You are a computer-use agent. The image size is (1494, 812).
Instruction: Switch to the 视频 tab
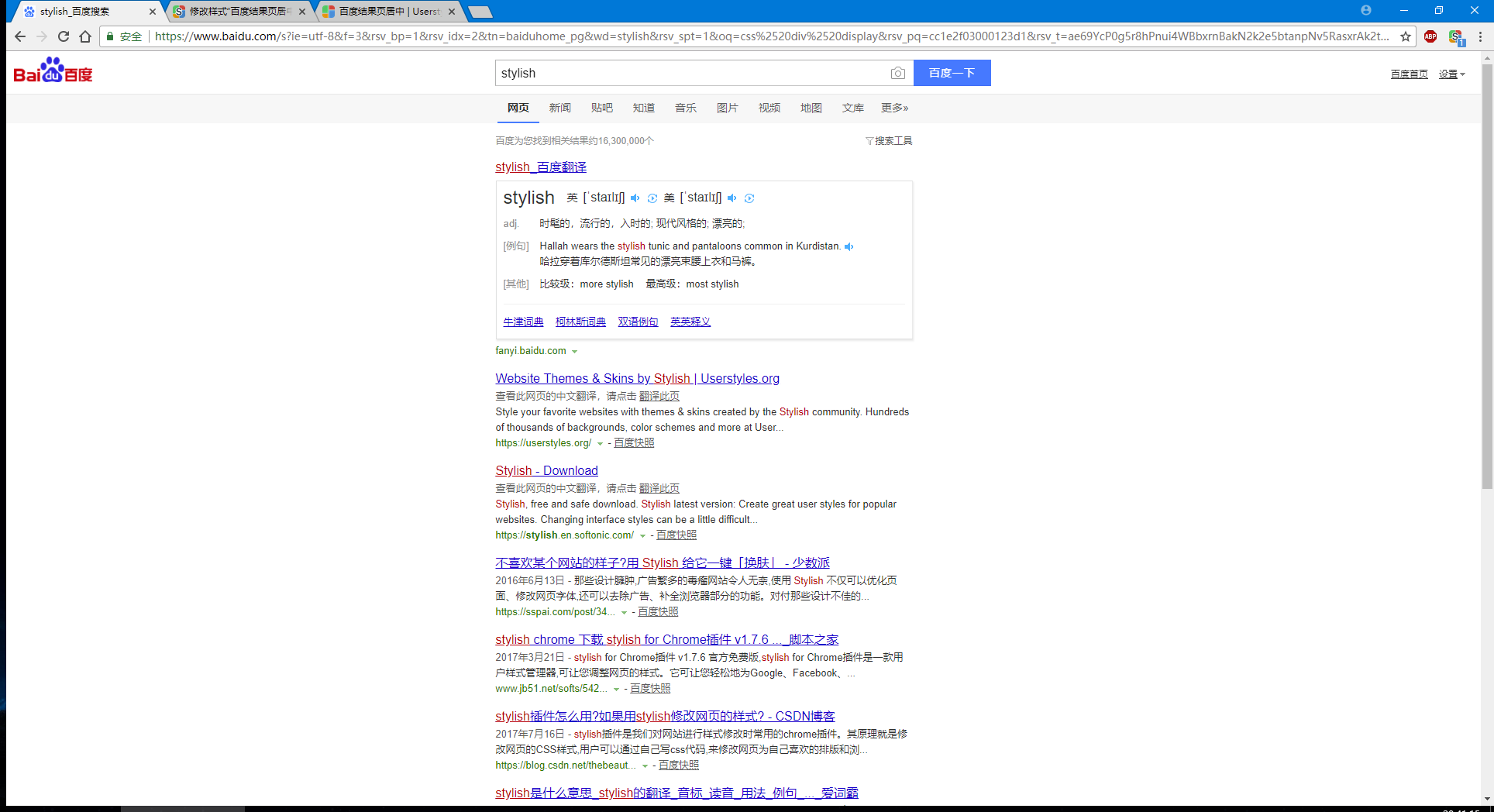(768, 108)
